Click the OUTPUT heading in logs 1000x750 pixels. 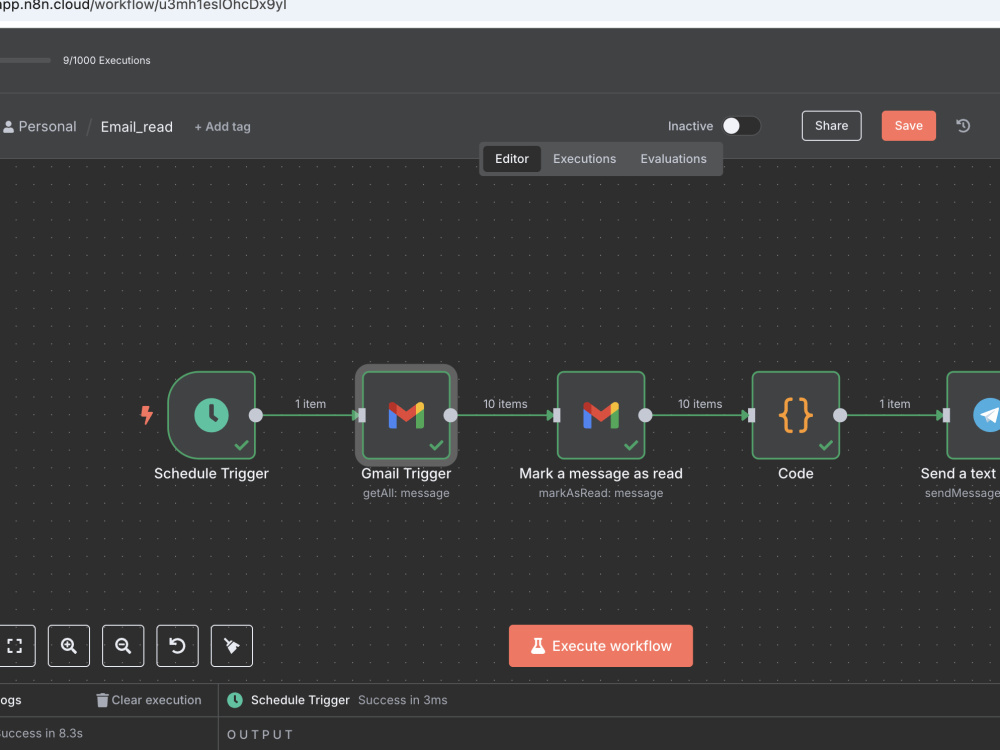260,735
